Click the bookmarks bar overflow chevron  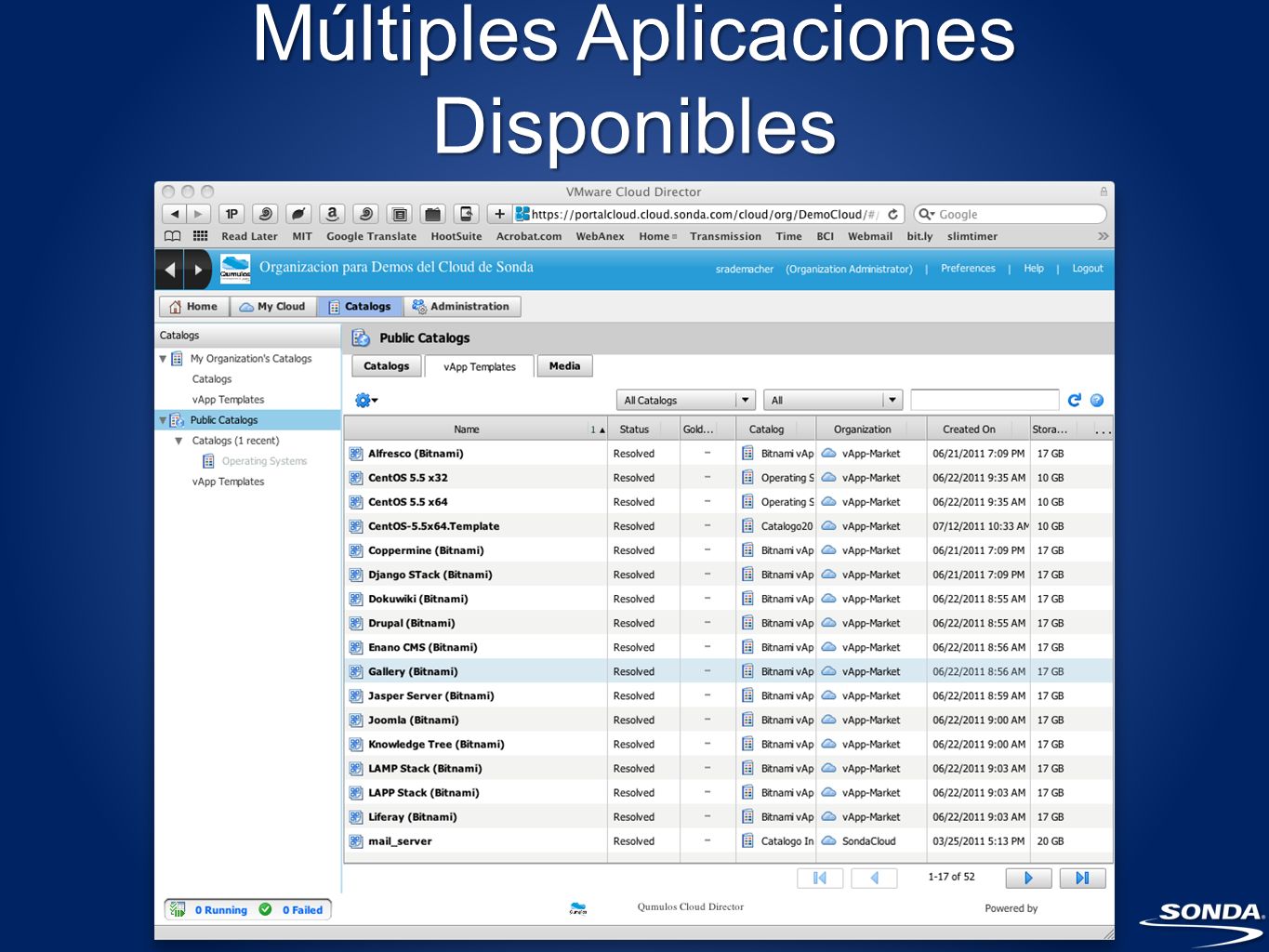pyautogui.click(x=1103, y=236)
